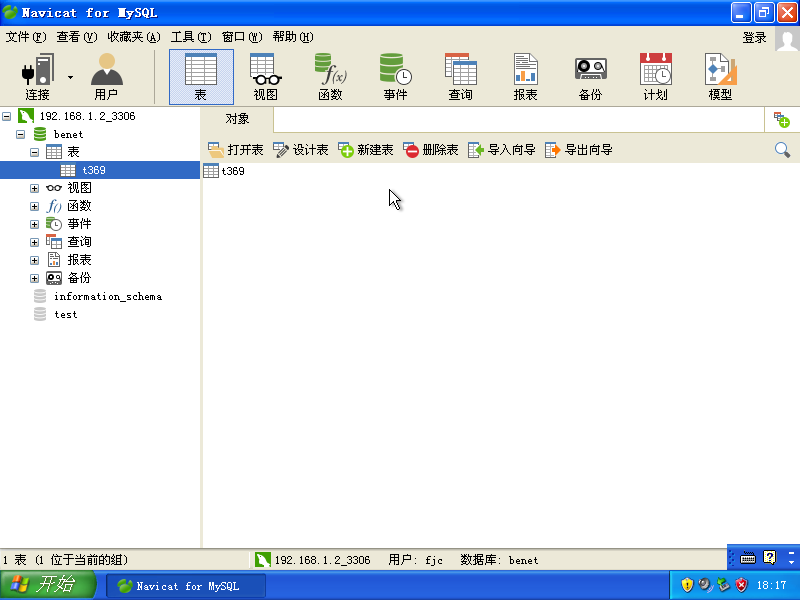This screenshot has width=800, height=600.
Task: Select the 对象 tab
Action: pos(237,119)
